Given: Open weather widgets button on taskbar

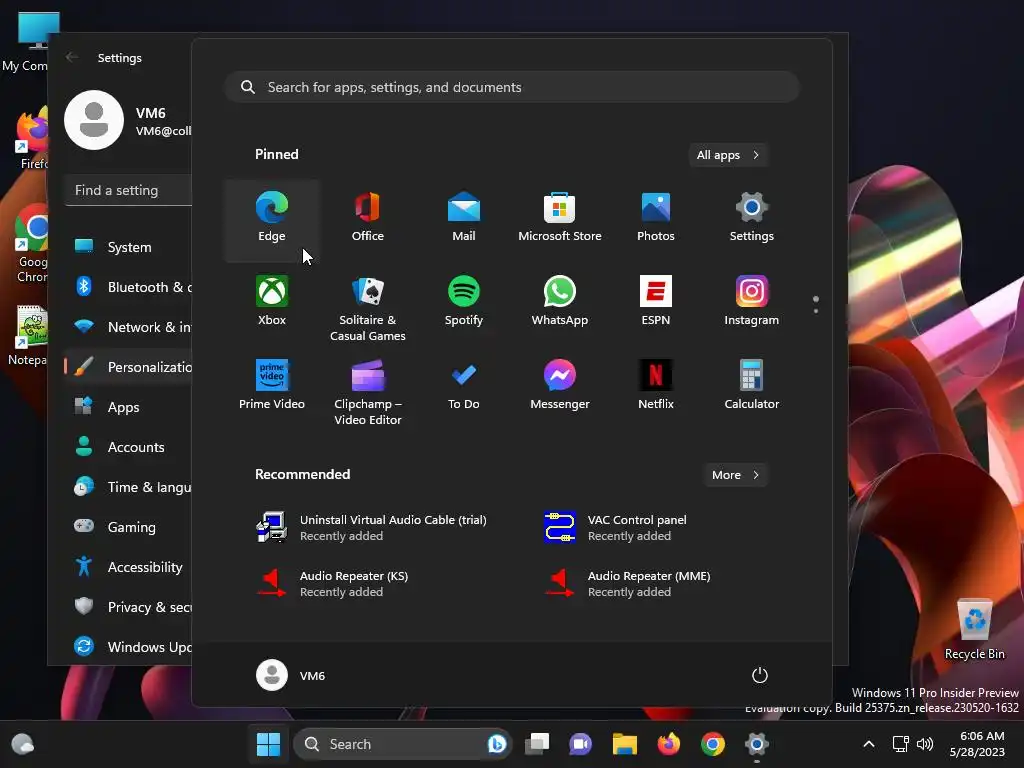Looking at the screenshot, I should [x=23, y=744].
